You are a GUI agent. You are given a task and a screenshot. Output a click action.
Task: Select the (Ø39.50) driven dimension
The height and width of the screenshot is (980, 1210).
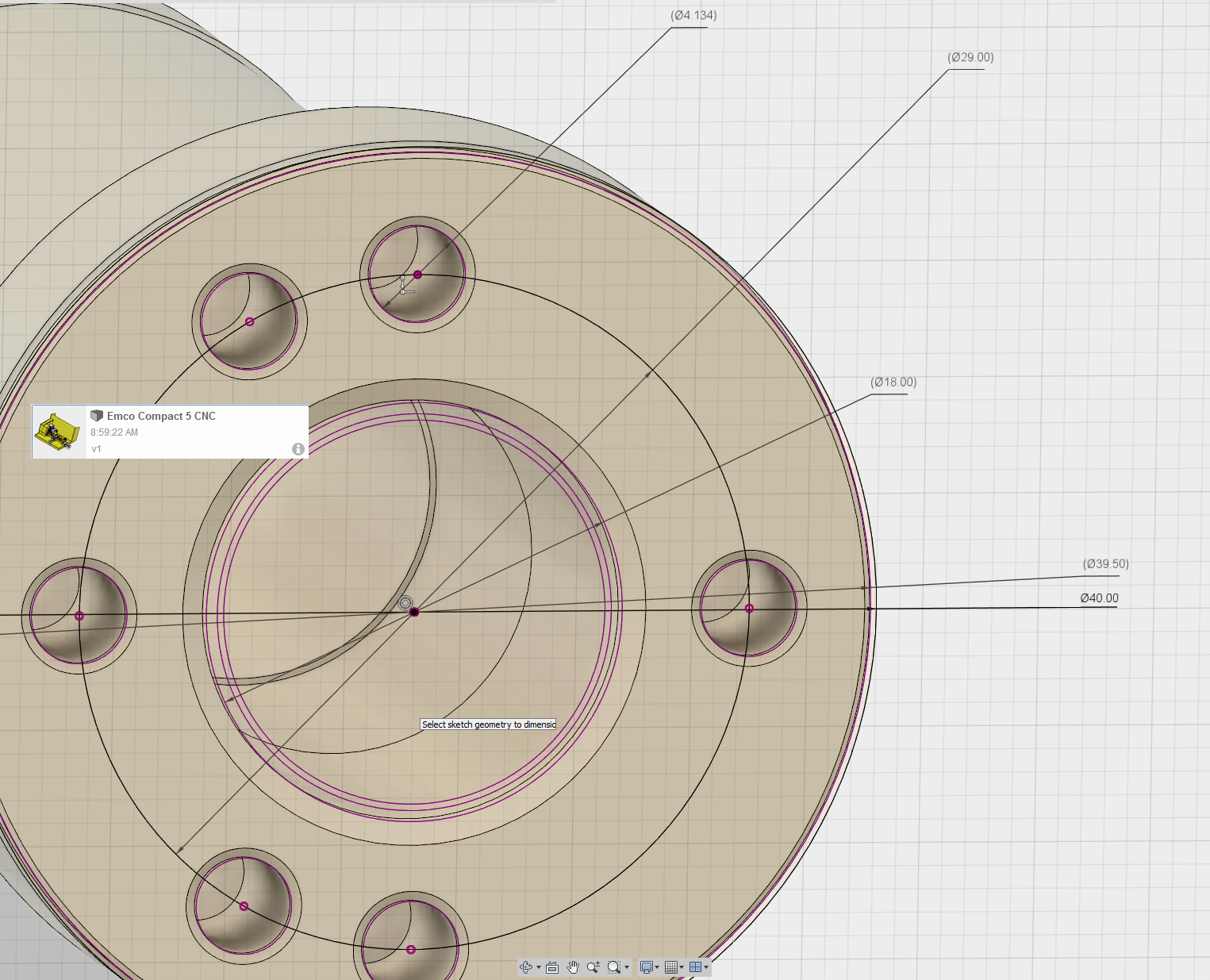pos(1105,564)
